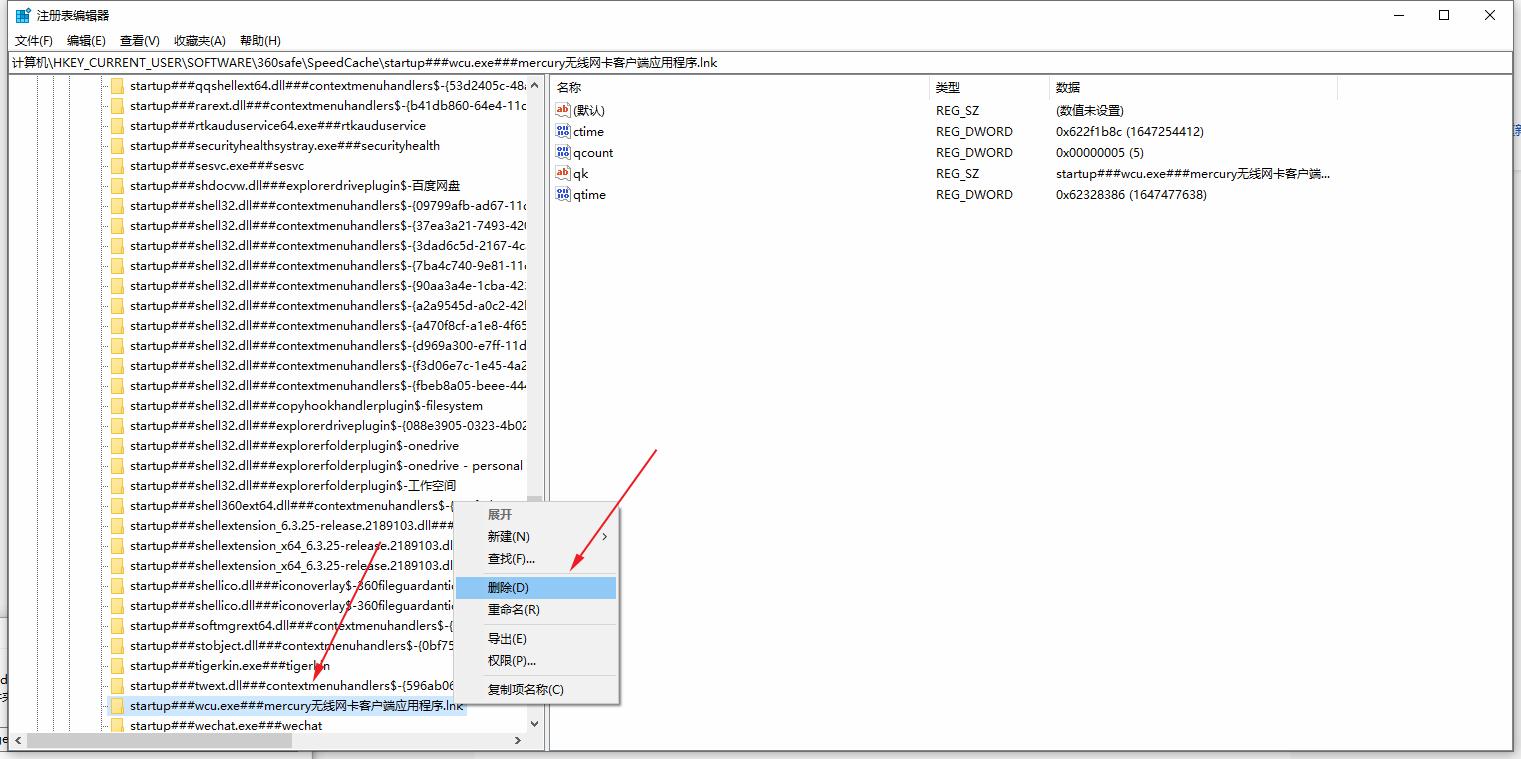Select 删除(D) in the context menu
Image resolution: width=1521 pixels, height=759 pixels.
[508, 588]
